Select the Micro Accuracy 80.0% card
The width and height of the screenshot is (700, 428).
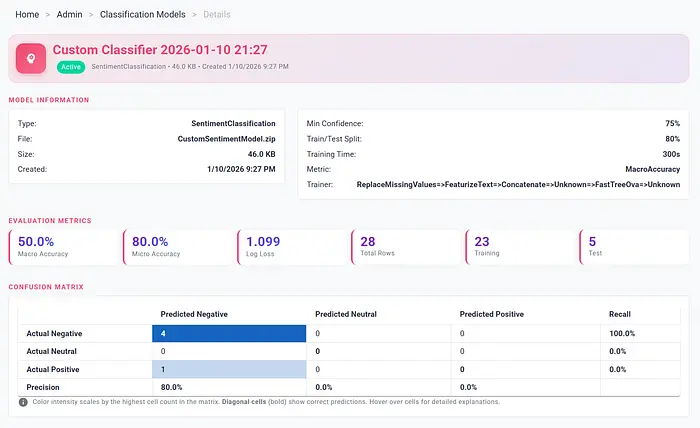[177, 247]
